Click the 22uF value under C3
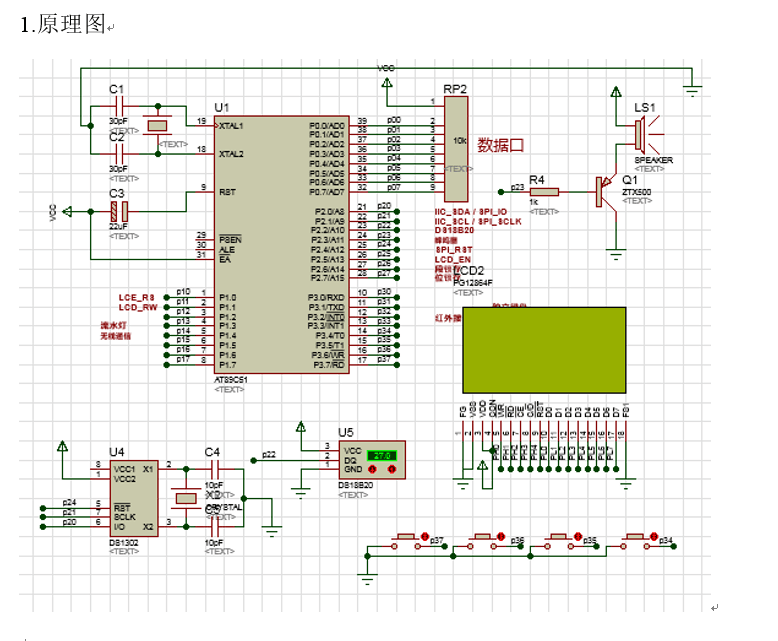This screenshot has width=778, height=641. pyautogui.click(x=118, y=227)
